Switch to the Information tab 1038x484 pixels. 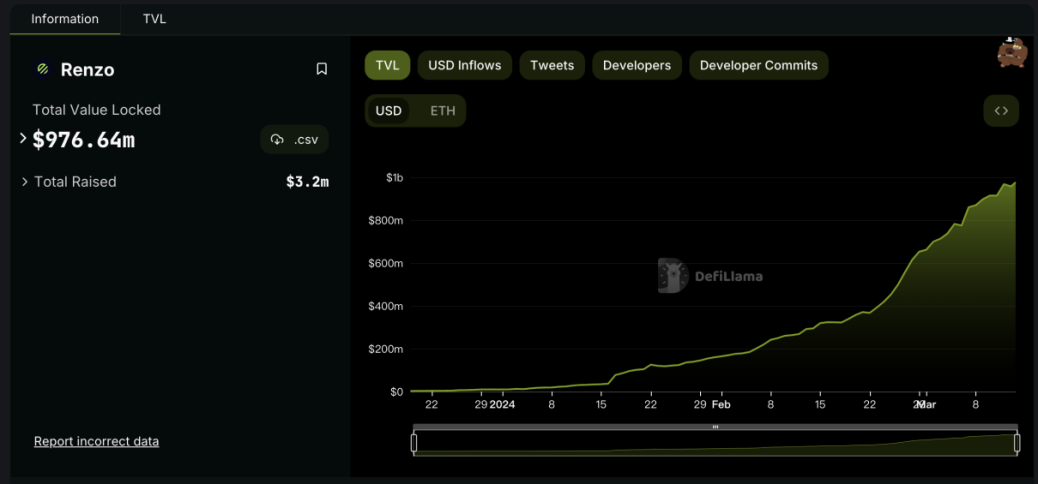(x=65, y=19)
